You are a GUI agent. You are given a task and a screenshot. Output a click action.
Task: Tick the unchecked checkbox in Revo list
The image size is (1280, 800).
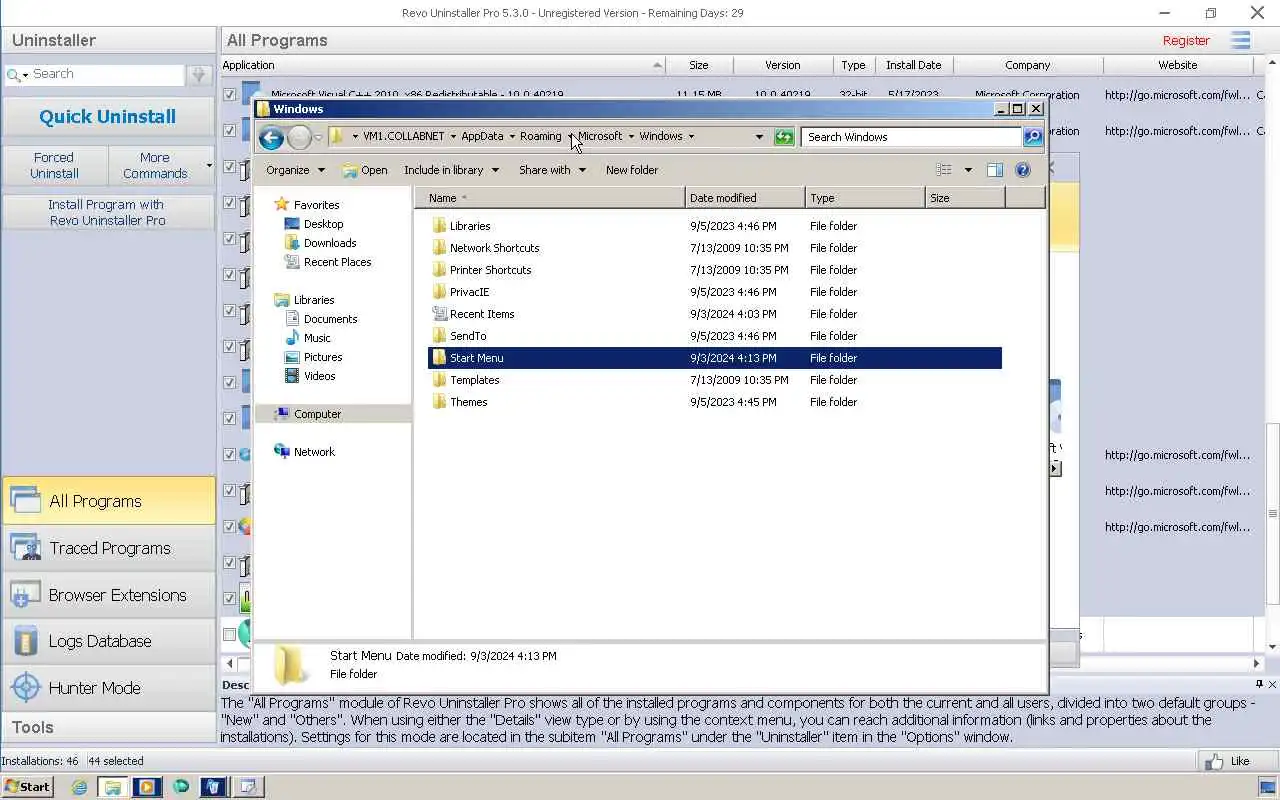[x=230, y=634]
